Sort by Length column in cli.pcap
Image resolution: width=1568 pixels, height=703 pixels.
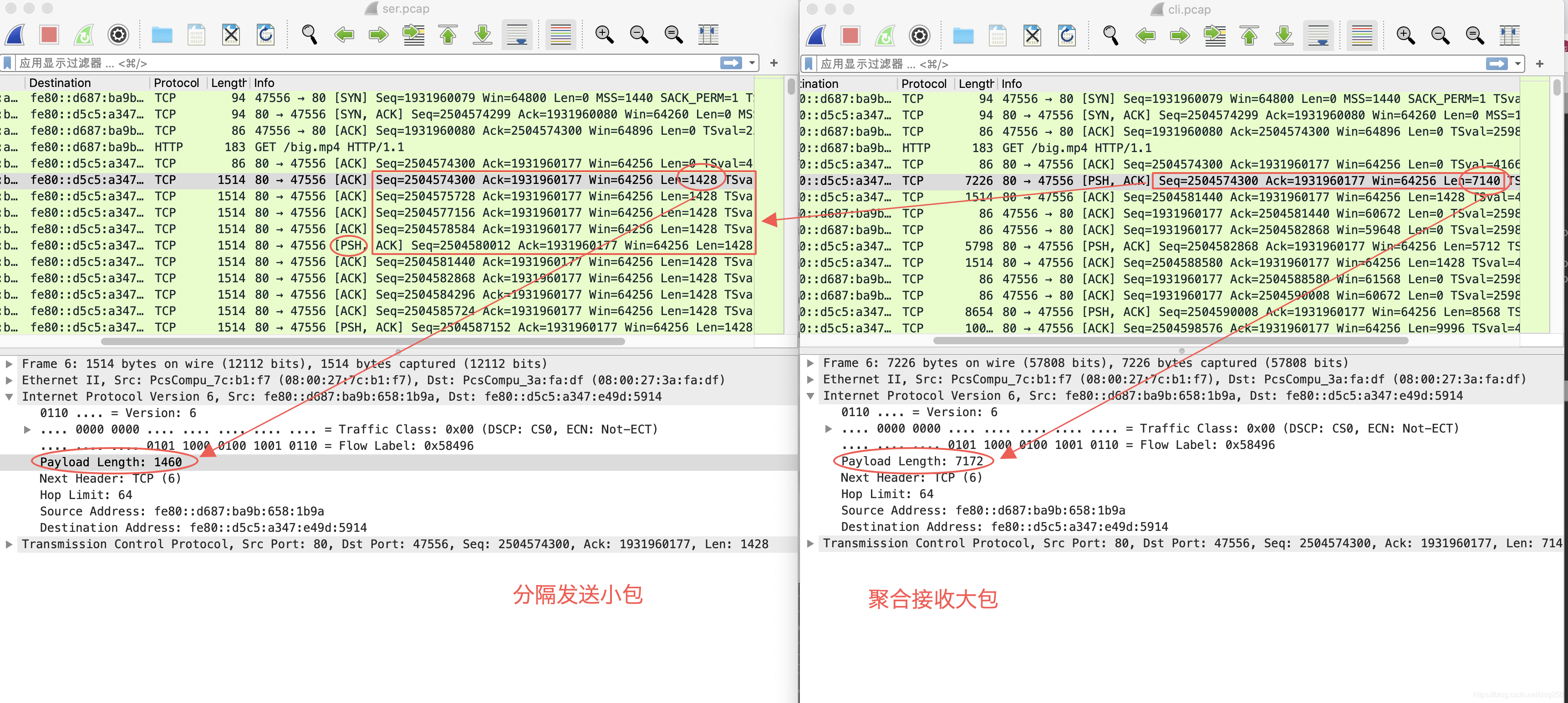(x=975, y=83)
